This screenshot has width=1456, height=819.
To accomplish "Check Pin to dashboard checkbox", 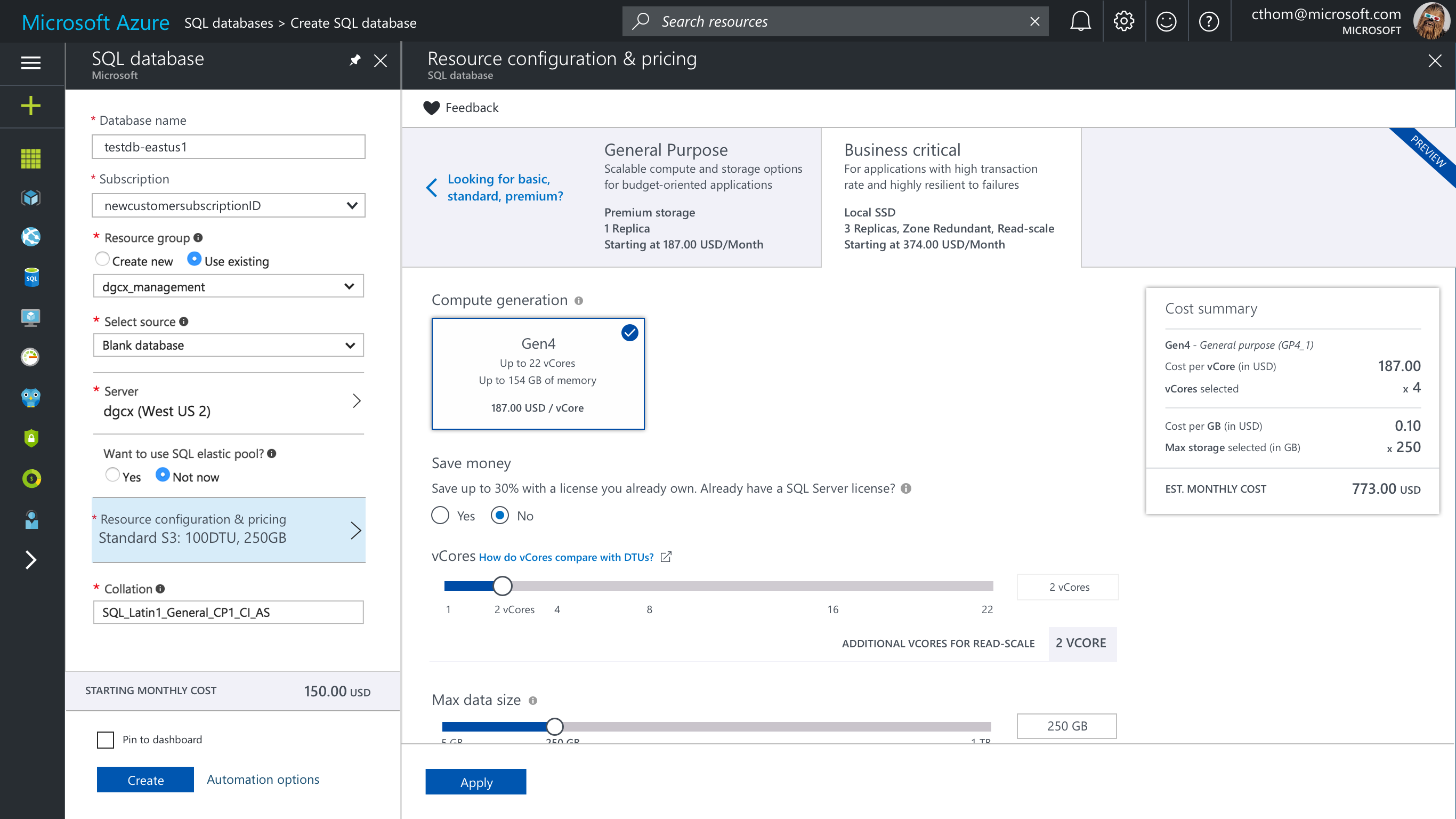I will point(105,740).
